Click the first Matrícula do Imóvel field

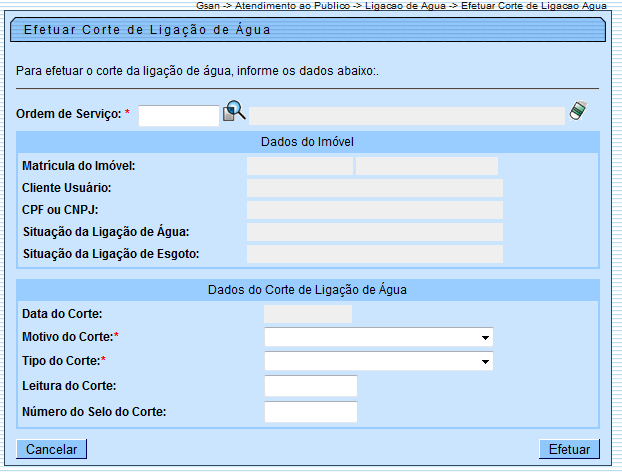[x=300, y=166]
